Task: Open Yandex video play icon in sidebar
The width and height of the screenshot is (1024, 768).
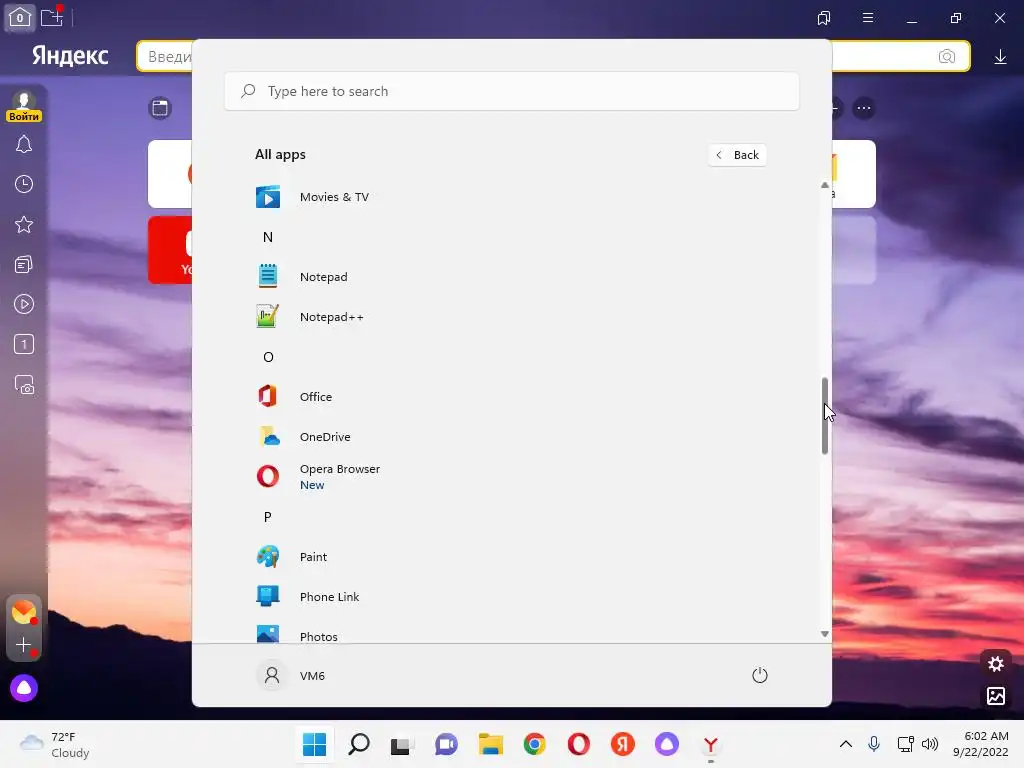Action: 24,304
